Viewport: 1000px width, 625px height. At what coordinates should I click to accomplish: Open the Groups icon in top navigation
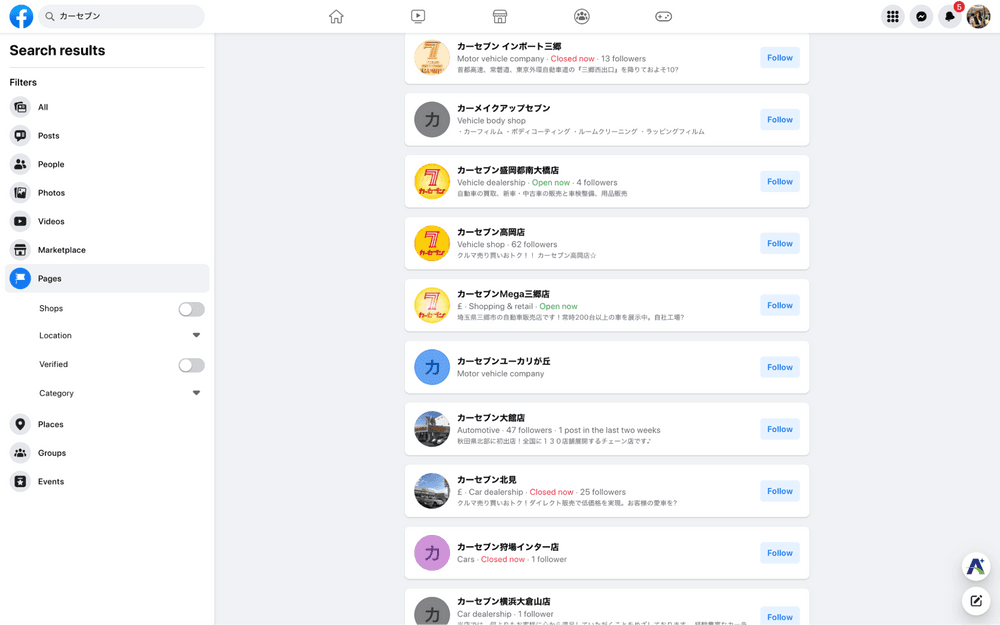point(582,17)
